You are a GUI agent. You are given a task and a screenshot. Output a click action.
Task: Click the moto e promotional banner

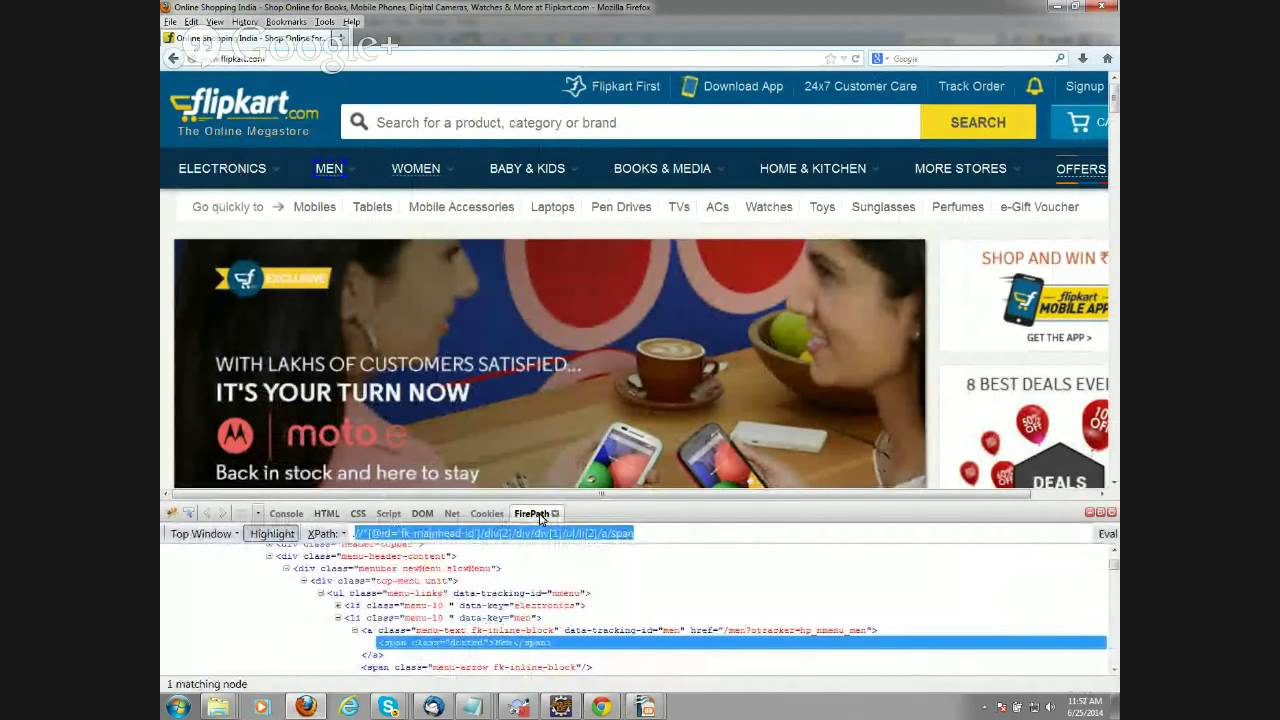[x=550, y=363]
